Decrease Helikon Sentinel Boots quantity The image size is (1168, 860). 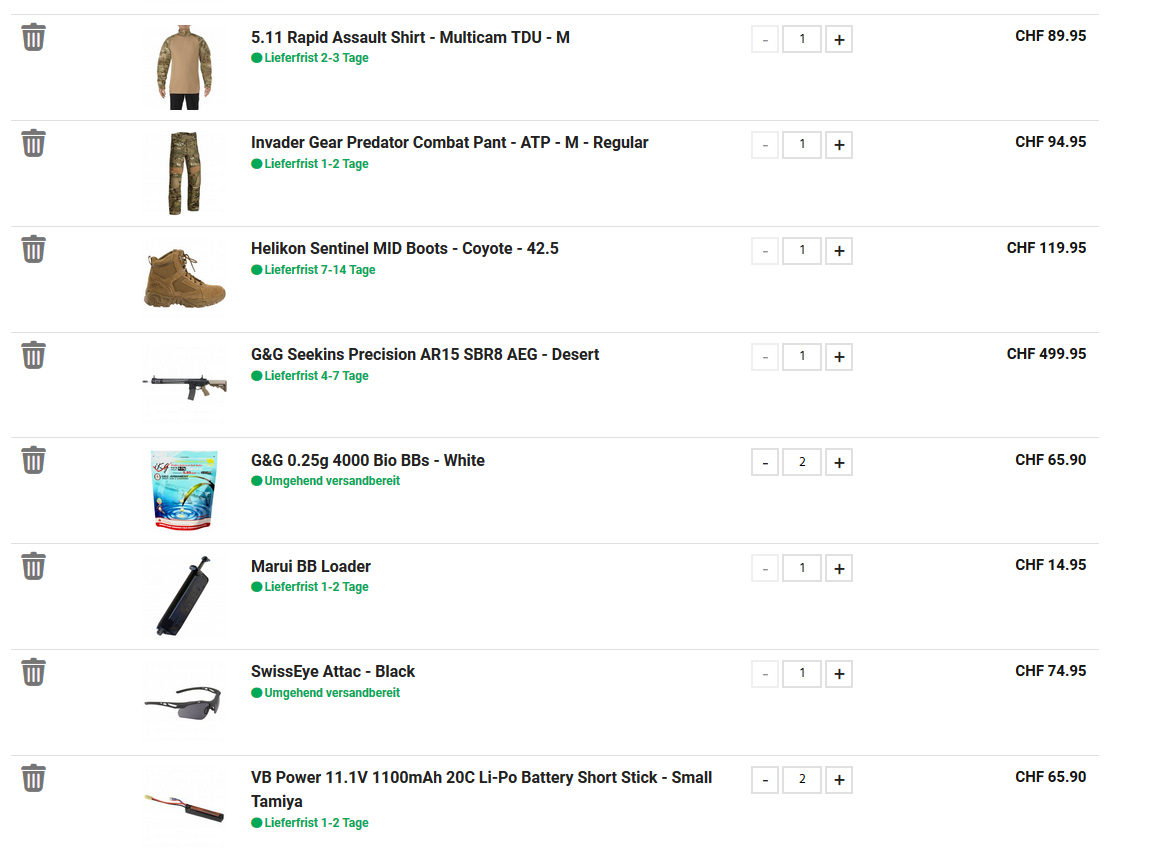pos(765,251)
